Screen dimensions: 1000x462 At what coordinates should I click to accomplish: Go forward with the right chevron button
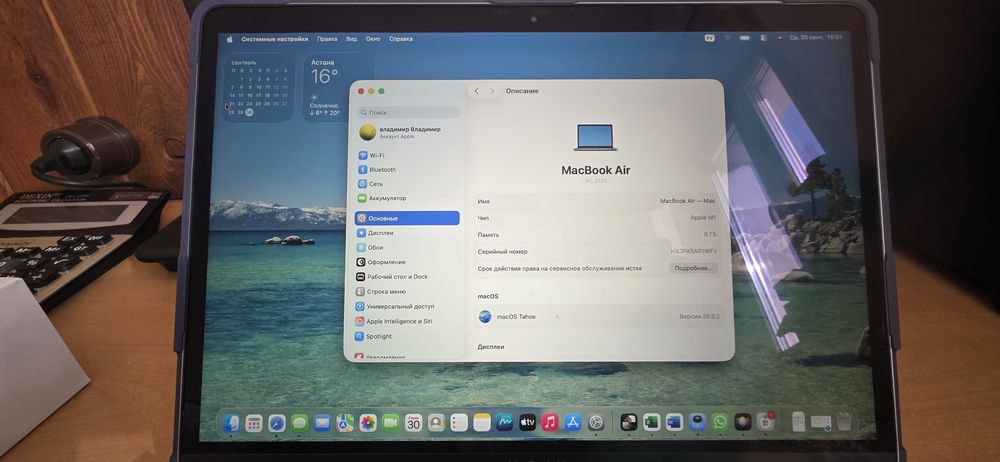pyautogui.click(x=492, y=91)
